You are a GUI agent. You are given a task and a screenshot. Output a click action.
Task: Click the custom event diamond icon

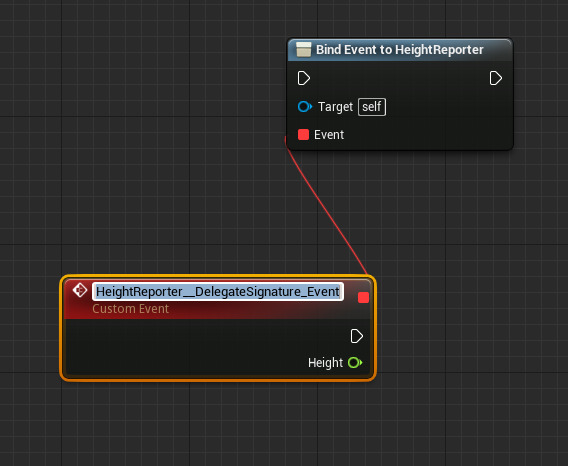click(80, 290)
